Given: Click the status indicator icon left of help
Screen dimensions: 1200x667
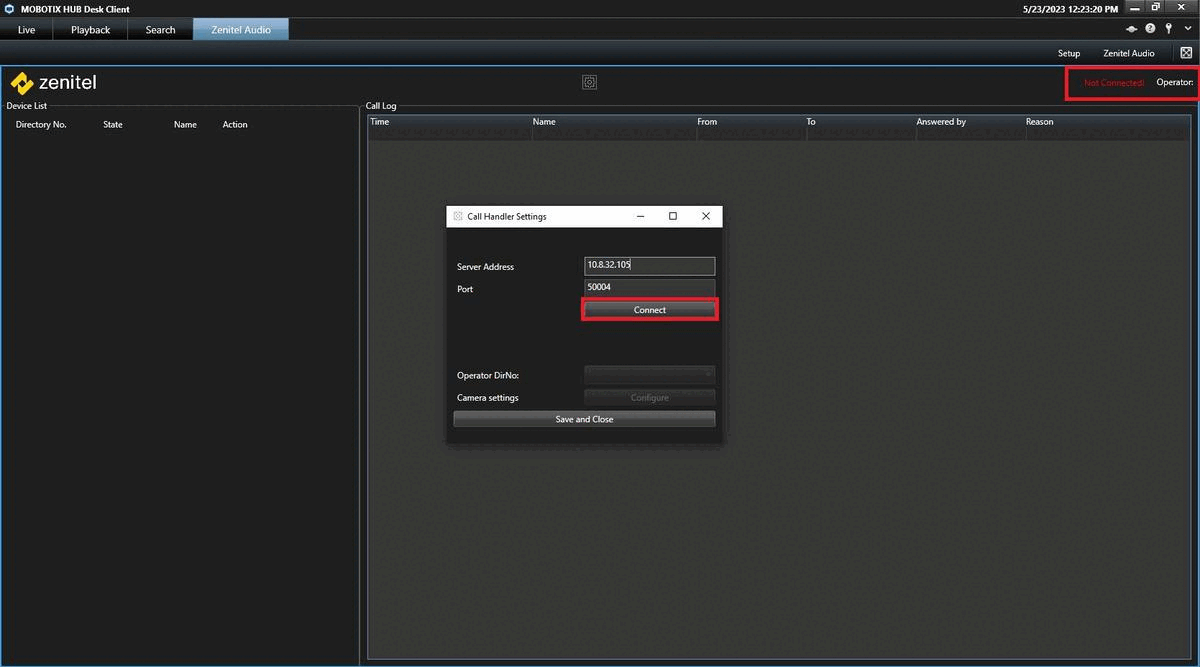Looking at the screenshot, I should point(1132,29).
